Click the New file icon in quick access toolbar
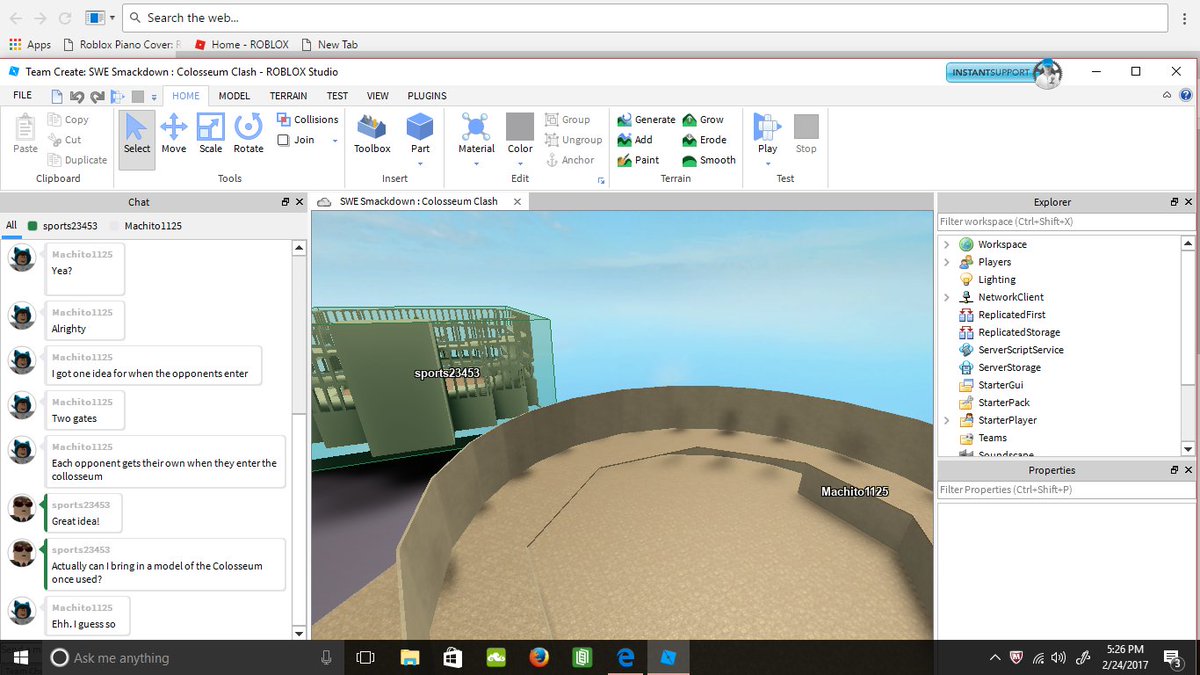This screenshot has height=675, width=1200. 56,96
